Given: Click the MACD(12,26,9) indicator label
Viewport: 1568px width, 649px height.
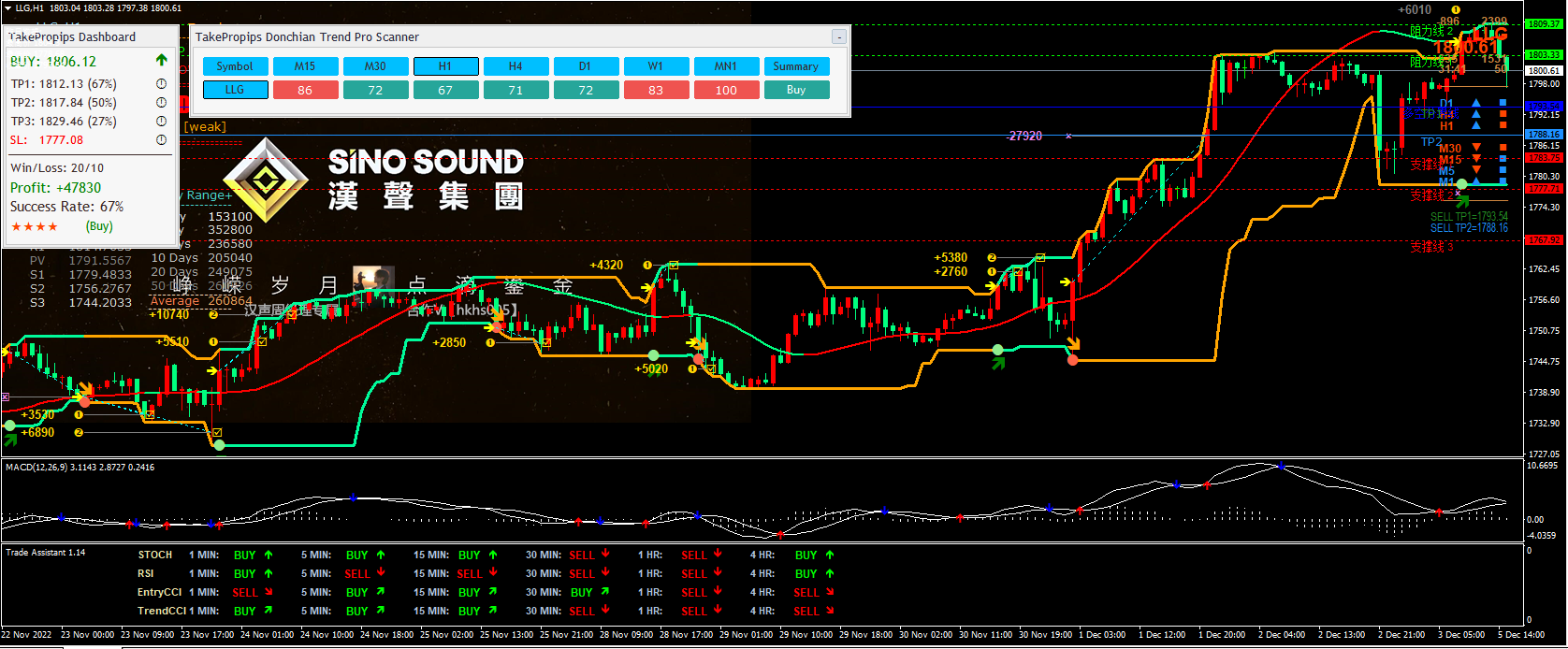Looking at the screenshot, I should 80,467.
